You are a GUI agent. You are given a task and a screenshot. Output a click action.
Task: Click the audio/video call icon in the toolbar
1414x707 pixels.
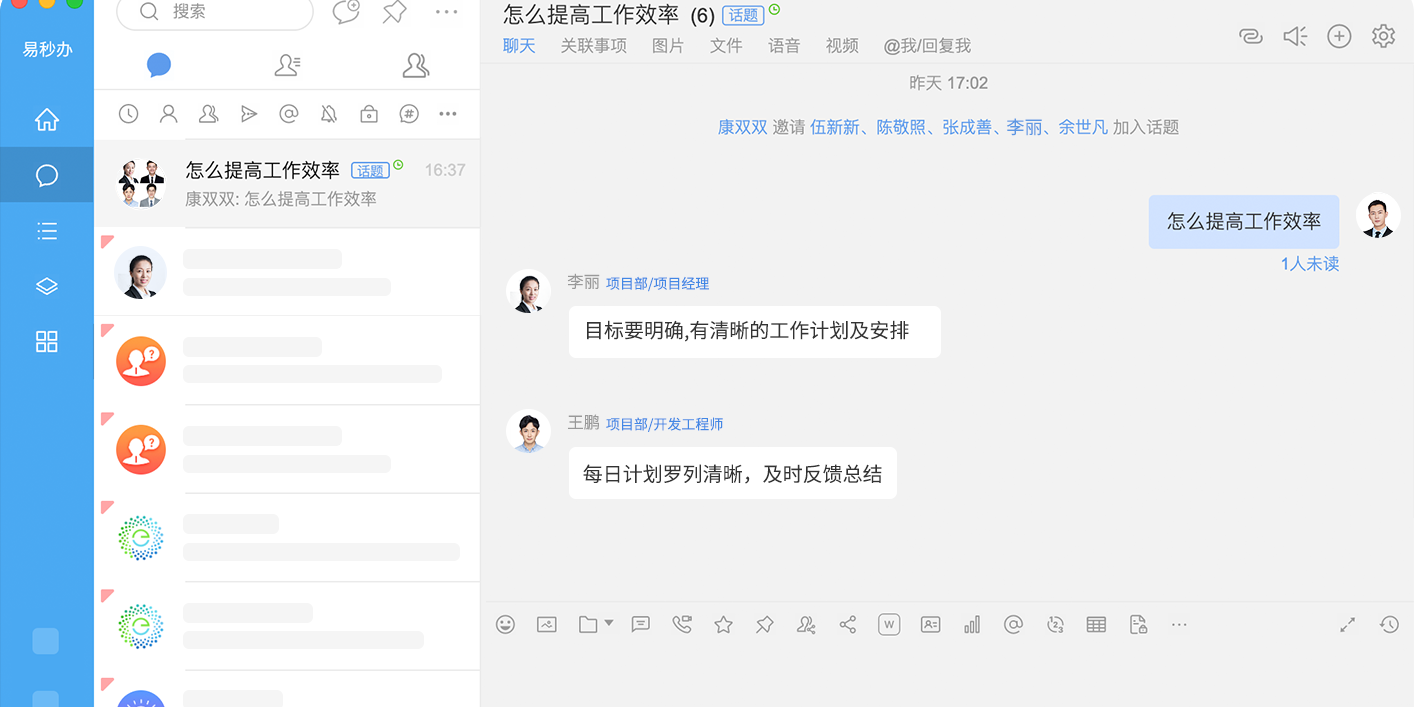point(682,625)
